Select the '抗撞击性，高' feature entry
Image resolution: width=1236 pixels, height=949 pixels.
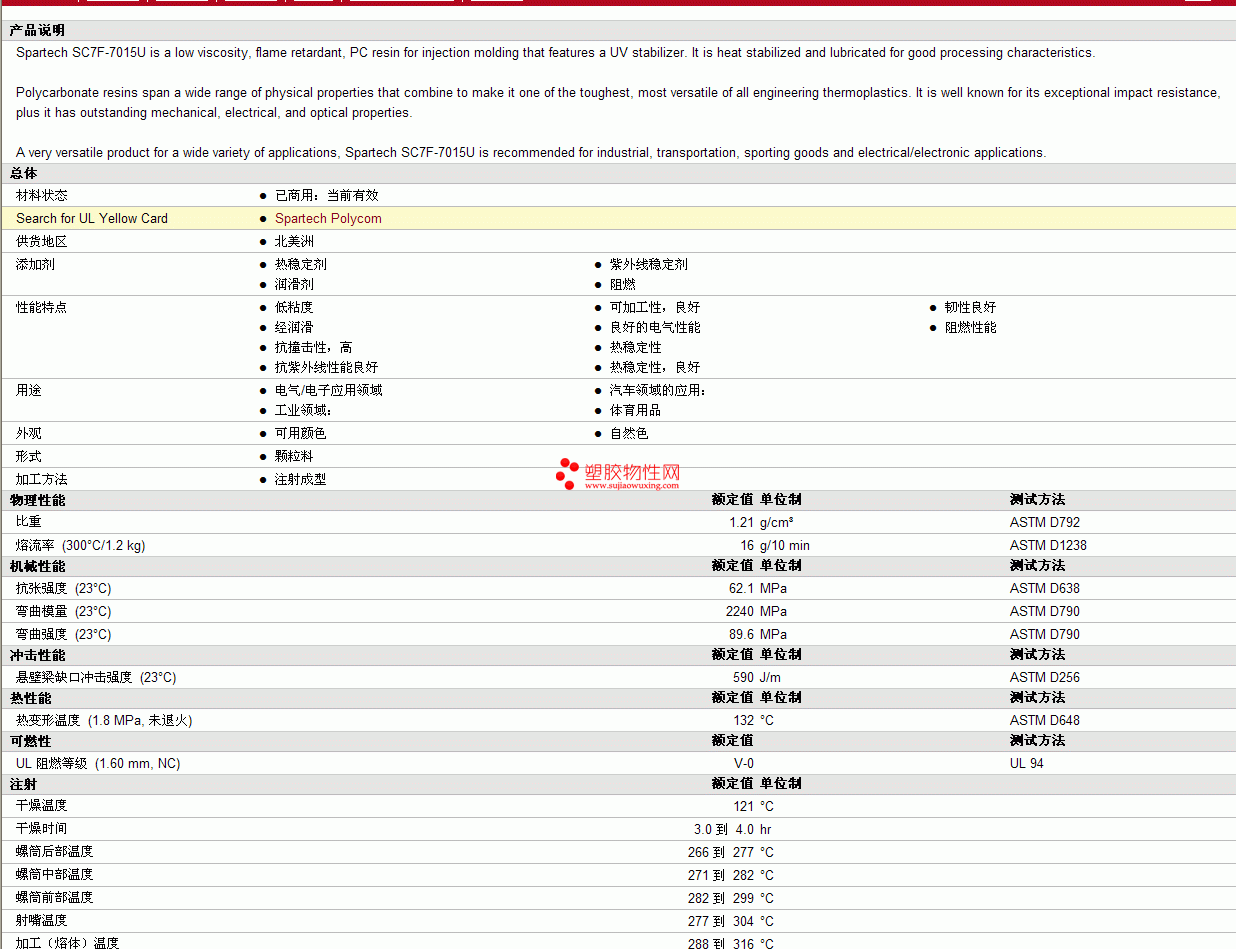click(314, 347)
